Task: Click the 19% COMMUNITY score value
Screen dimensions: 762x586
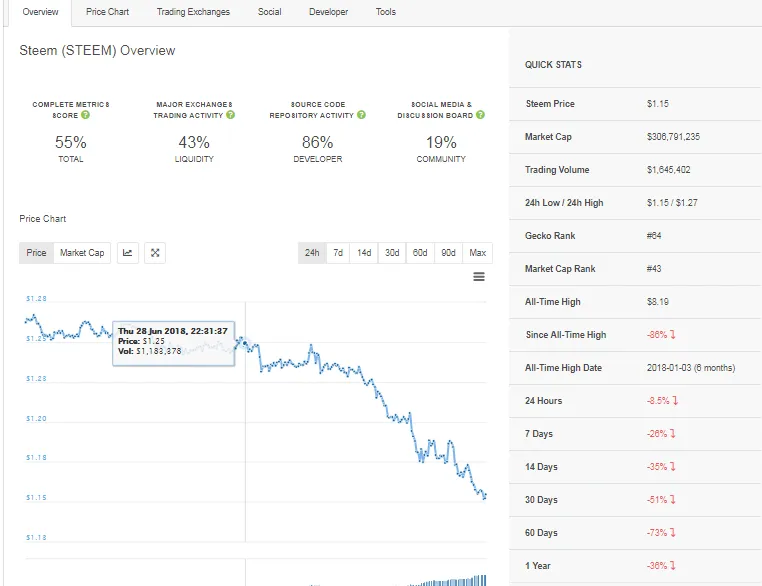Action: point(441,142)
